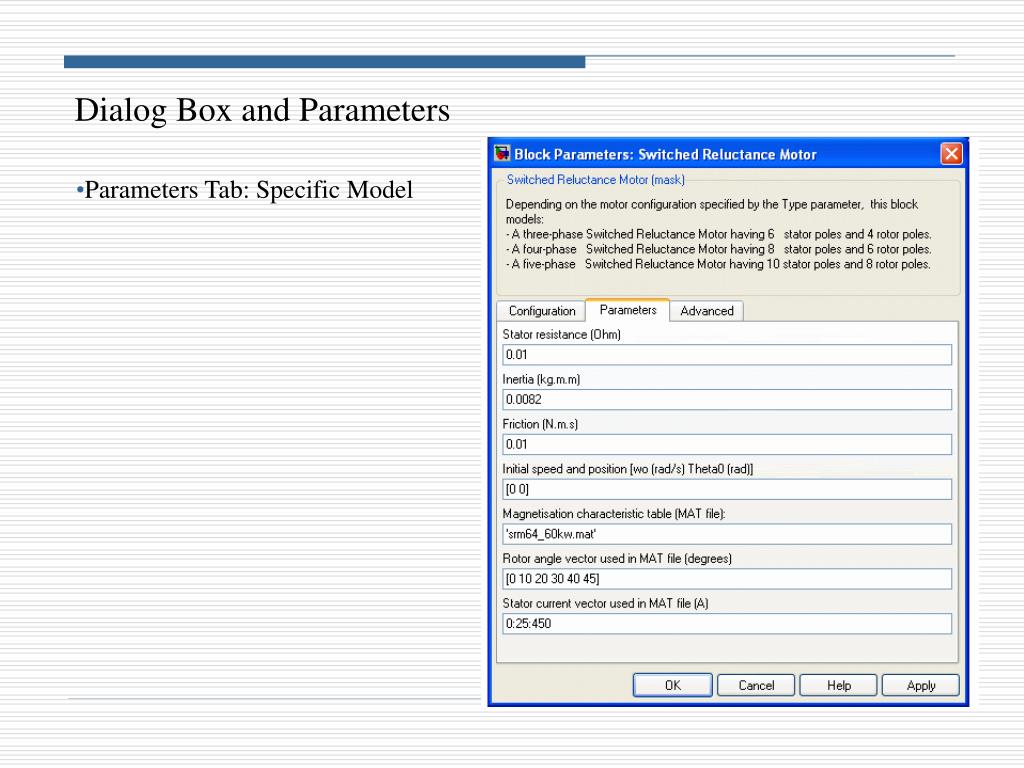Viewport: 1024px width, 768px height.
Task: Open the Advanced tab
Action: tap(707, 311)
